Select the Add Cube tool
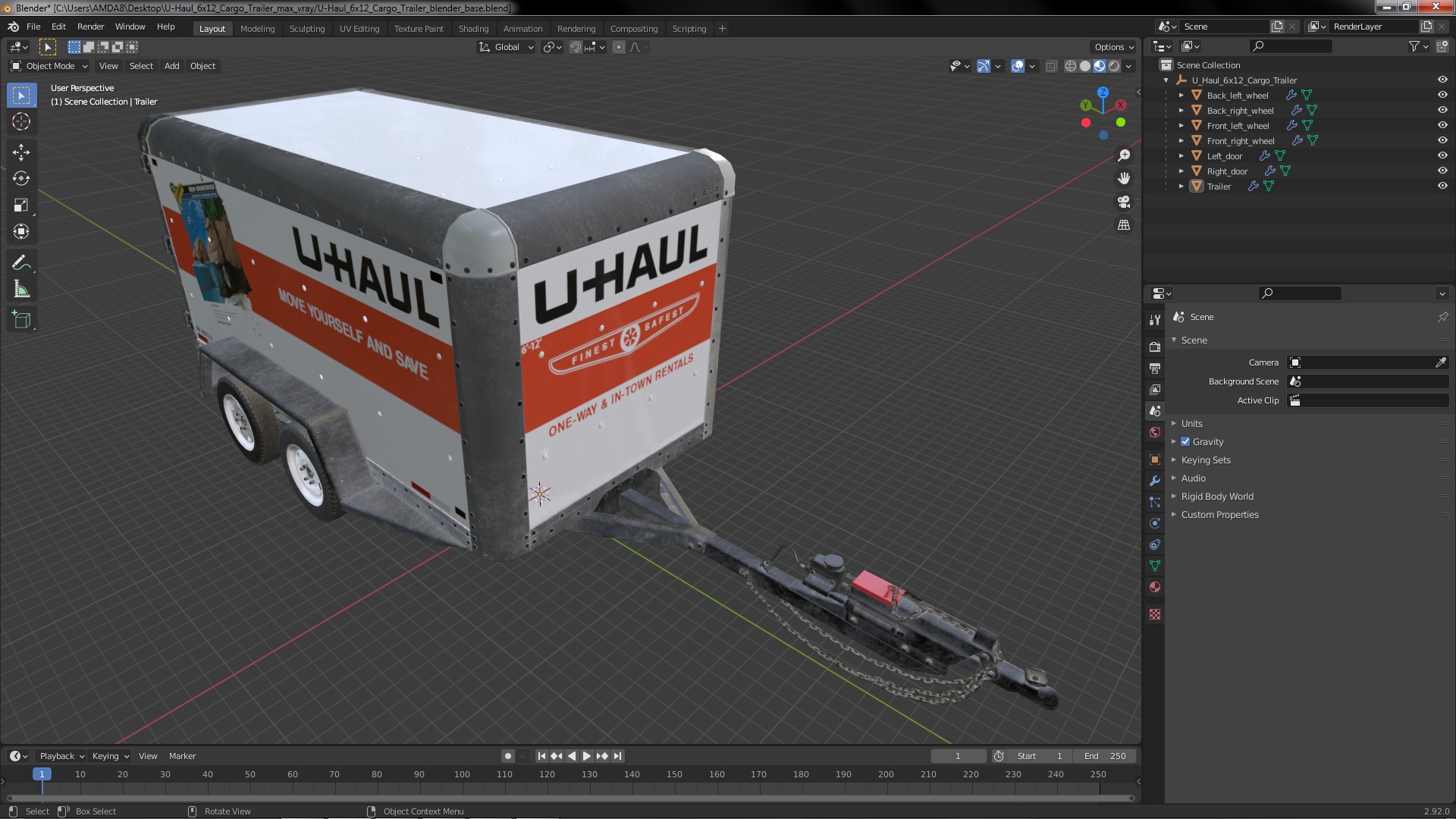 [x=21, y=320]
